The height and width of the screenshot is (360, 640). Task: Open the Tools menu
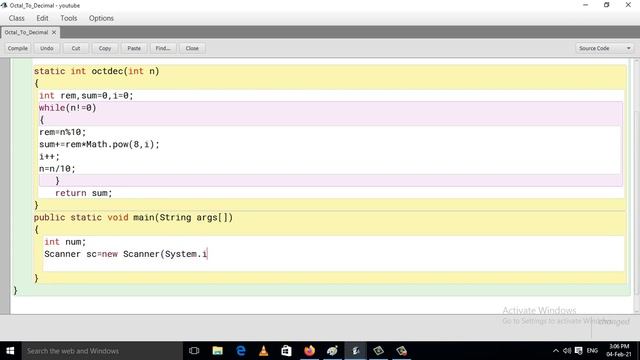[69, 18]
